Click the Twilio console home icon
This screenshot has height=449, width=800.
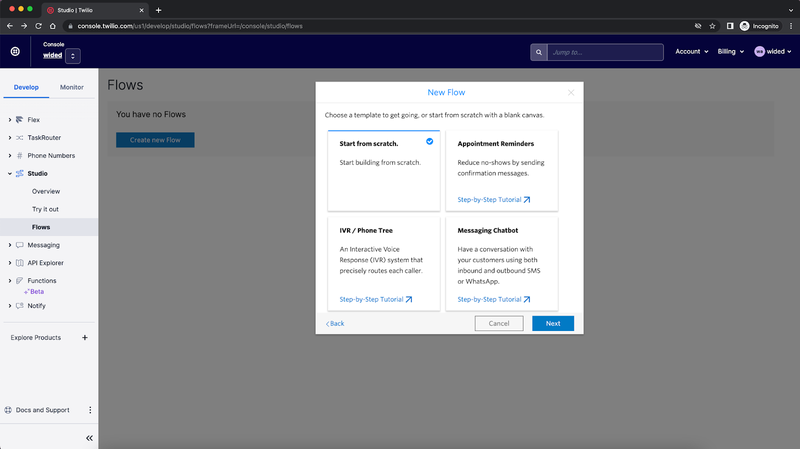(x=15, y=52)
